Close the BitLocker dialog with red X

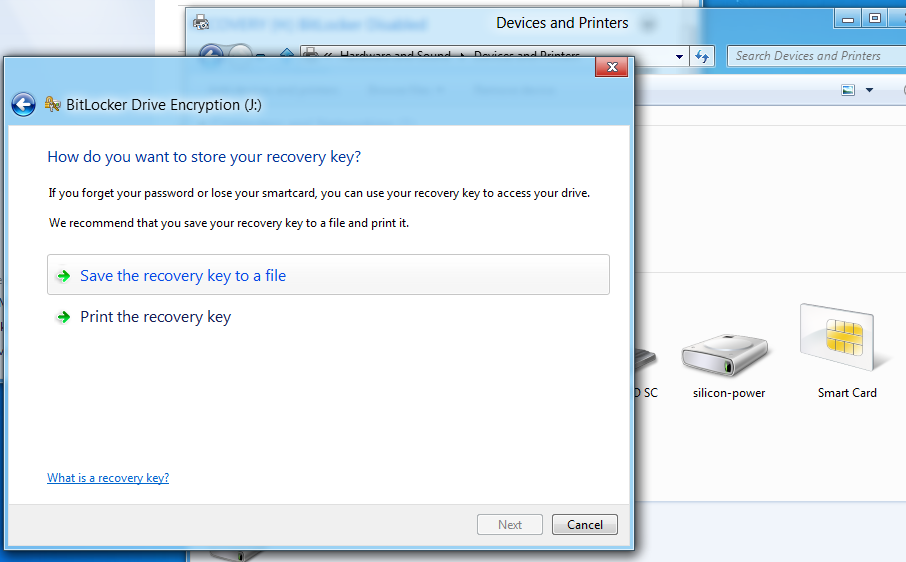[611, 67]
